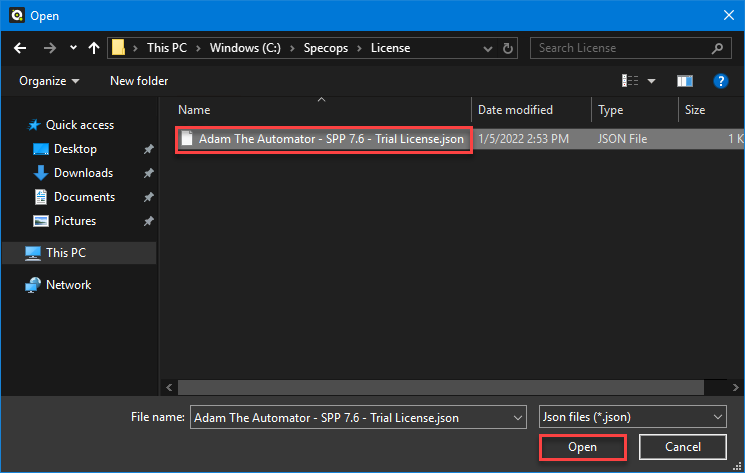The width and height of the screenshot is (745, 473).
Task: Change the view layout icon
Action: point(630,81)
